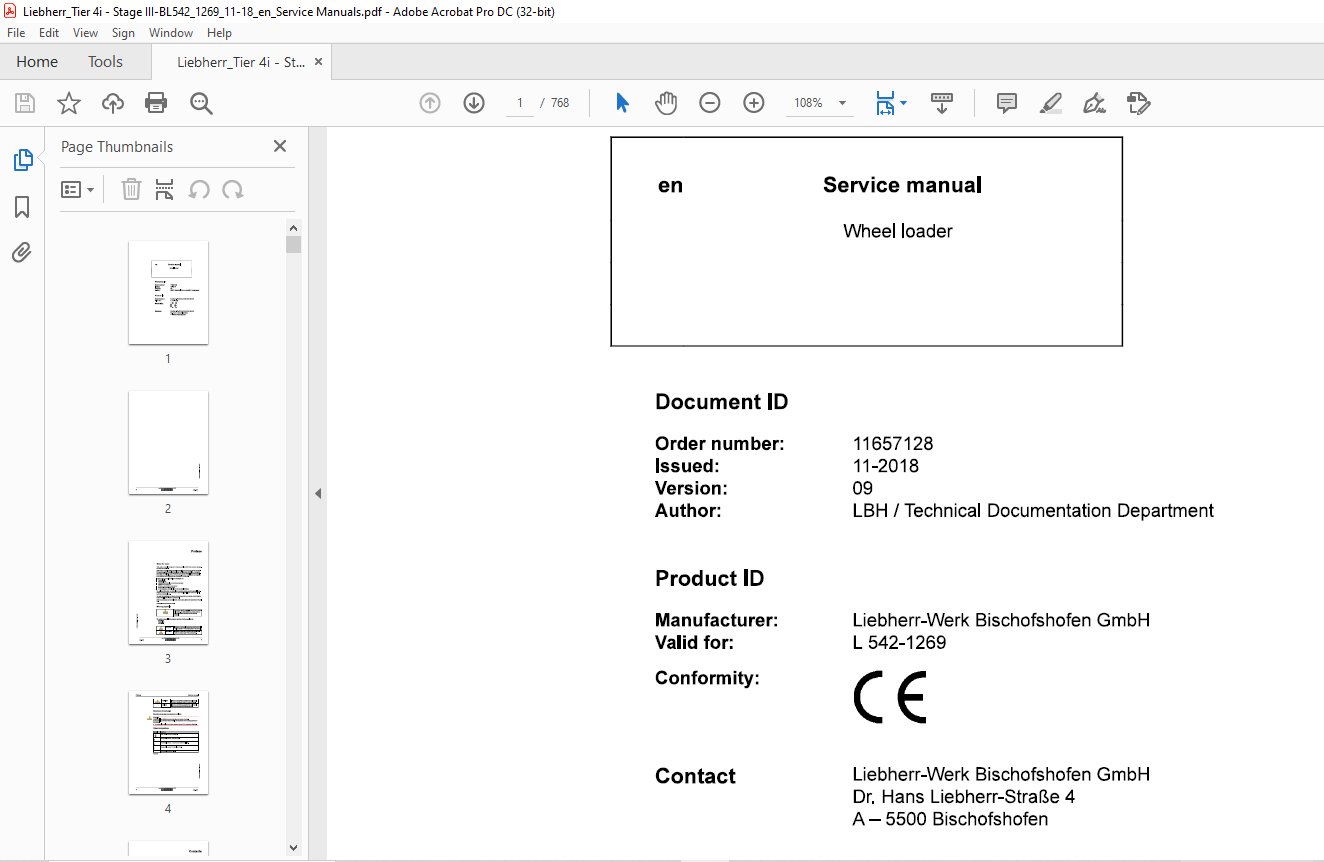This screenshot has width=1324, height=862.
Task: Click the 'Document ID' heading
Action: pyautogui.click(x=721, y=402)
